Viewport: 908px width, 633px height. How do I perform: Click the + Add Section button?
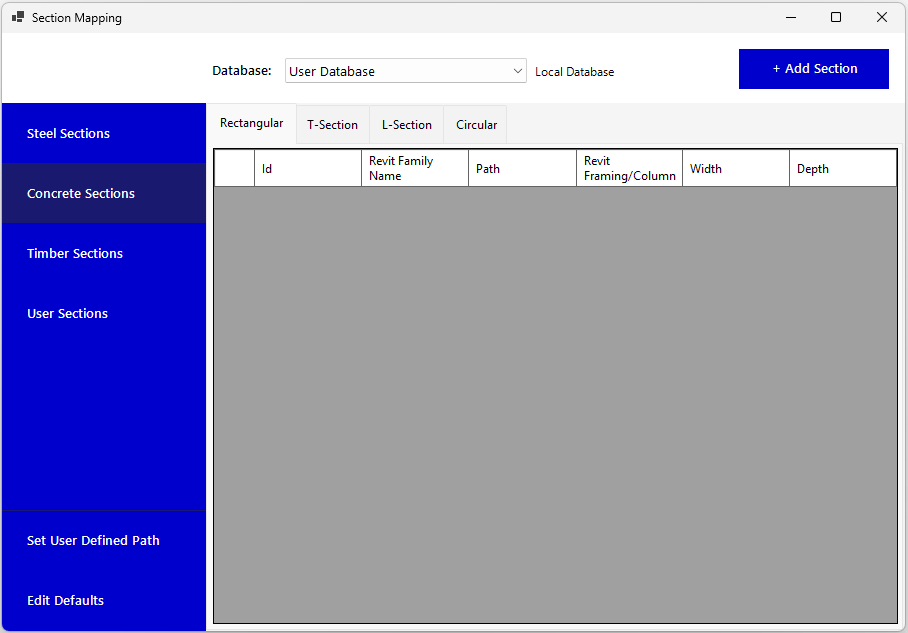pyautogui.click(x=813, y=69)
